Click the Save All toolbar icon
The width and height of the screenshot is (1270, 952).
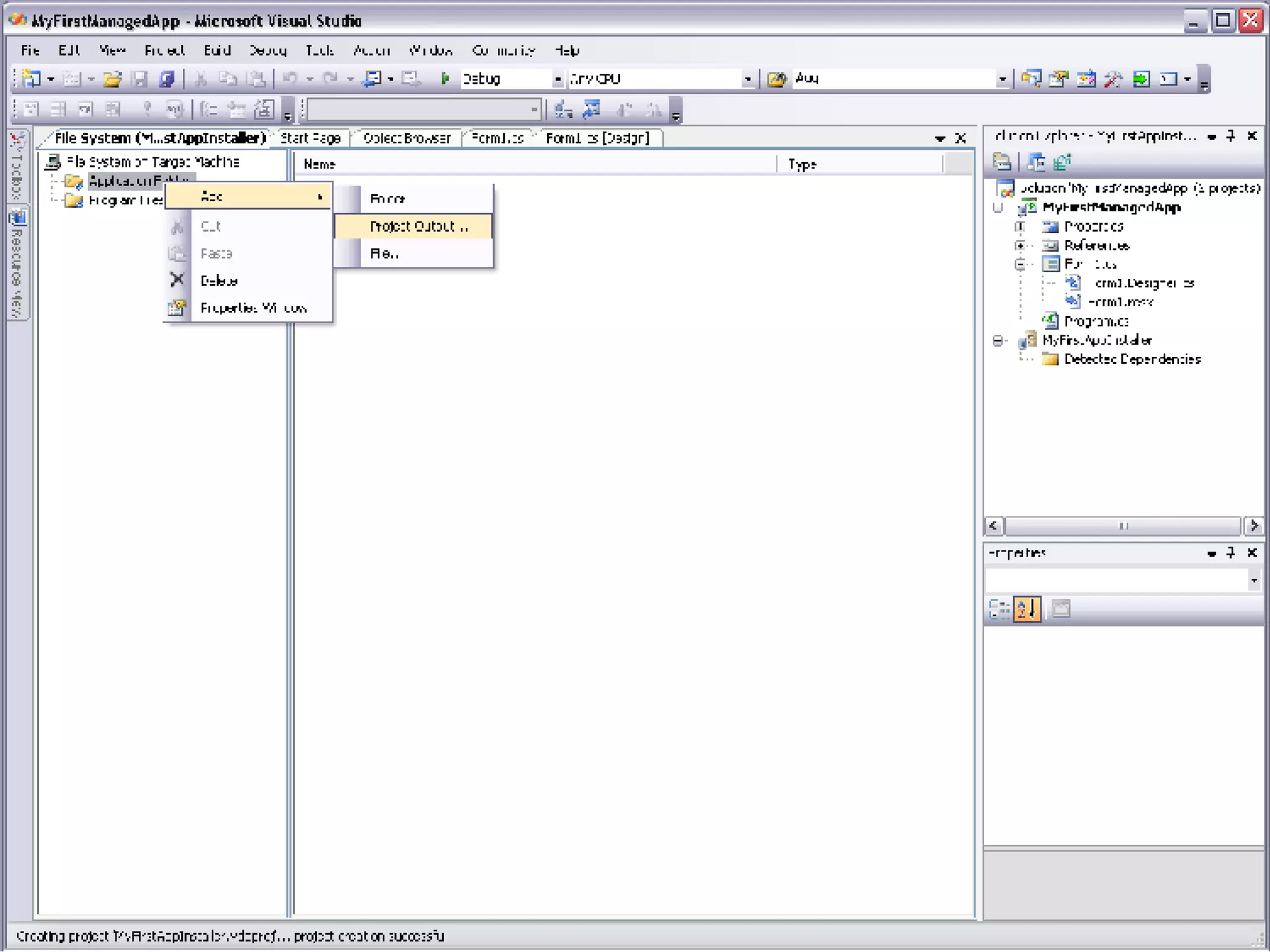click(167, 79)
